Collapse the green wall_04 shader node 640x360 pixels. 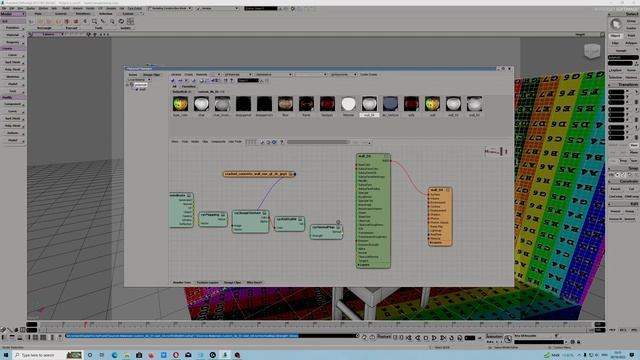(387, 156)
